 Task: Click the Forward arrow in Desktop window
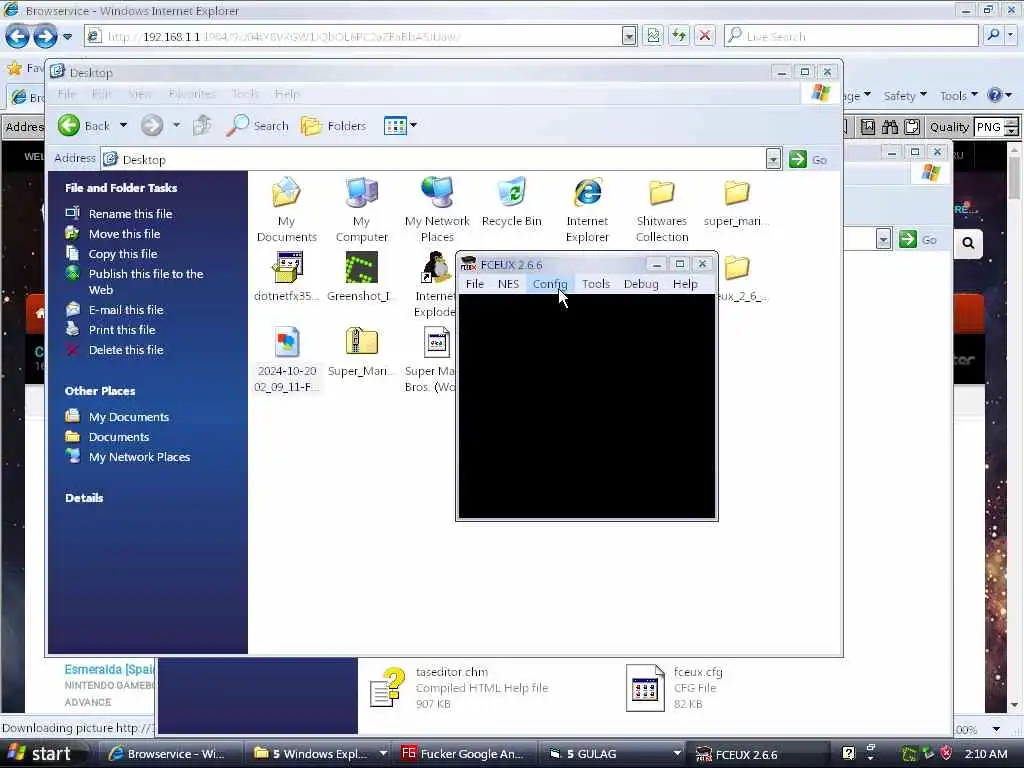pyautogui.click(x=152, y=125)
